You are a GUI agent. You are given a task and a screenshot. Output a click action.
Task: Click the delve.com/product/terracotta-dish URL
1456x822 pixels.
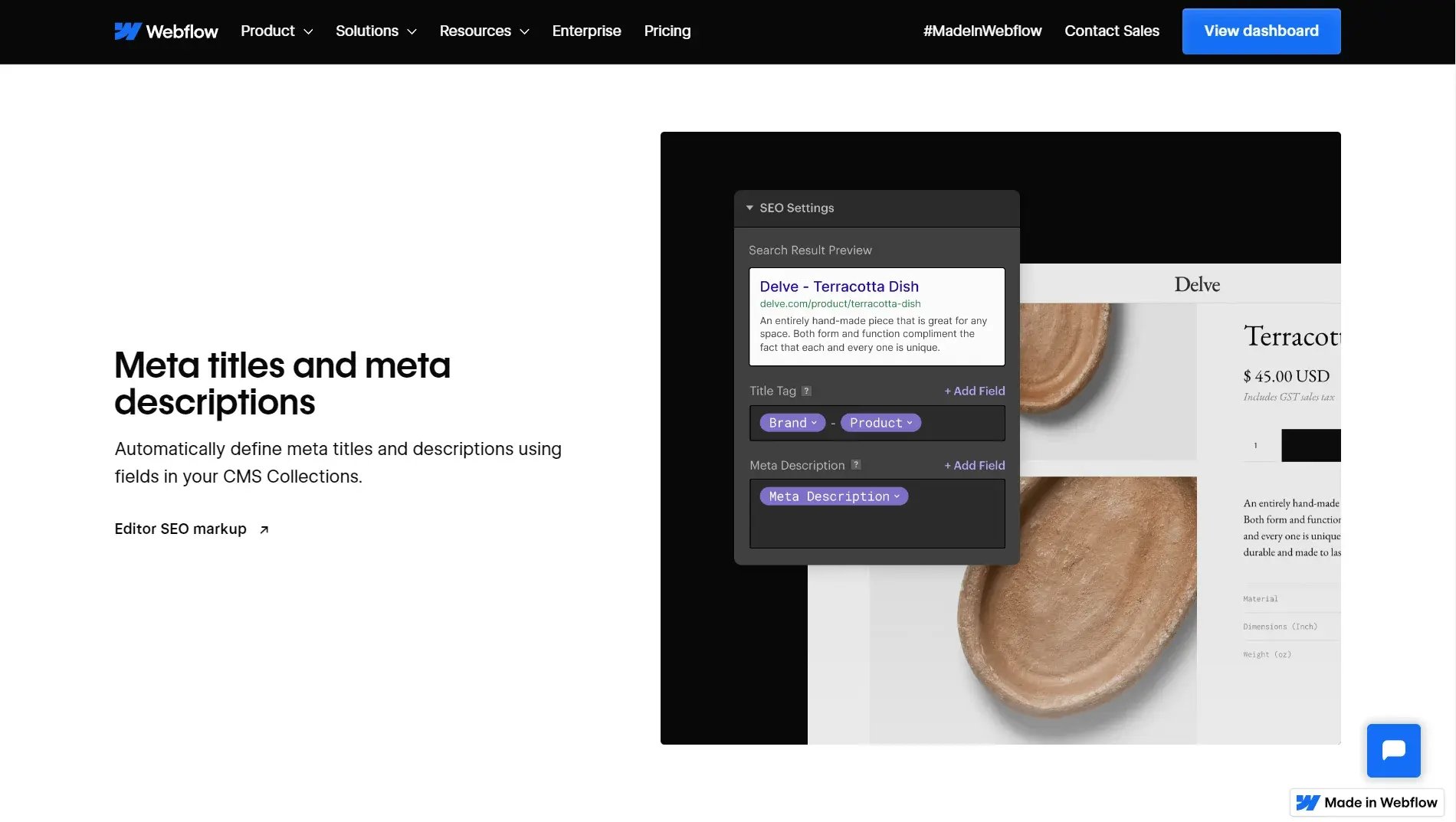click(x=840, y=304)
